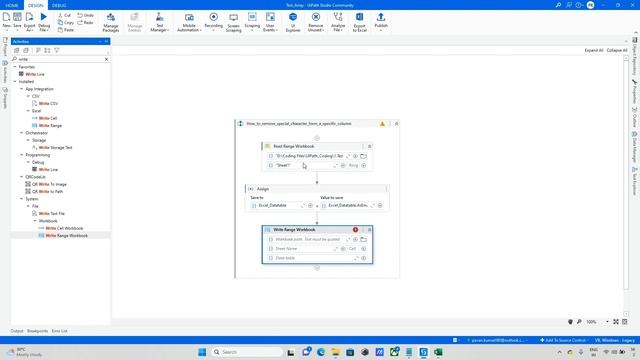Collapse the Programming node

click(x=22, y=155)
